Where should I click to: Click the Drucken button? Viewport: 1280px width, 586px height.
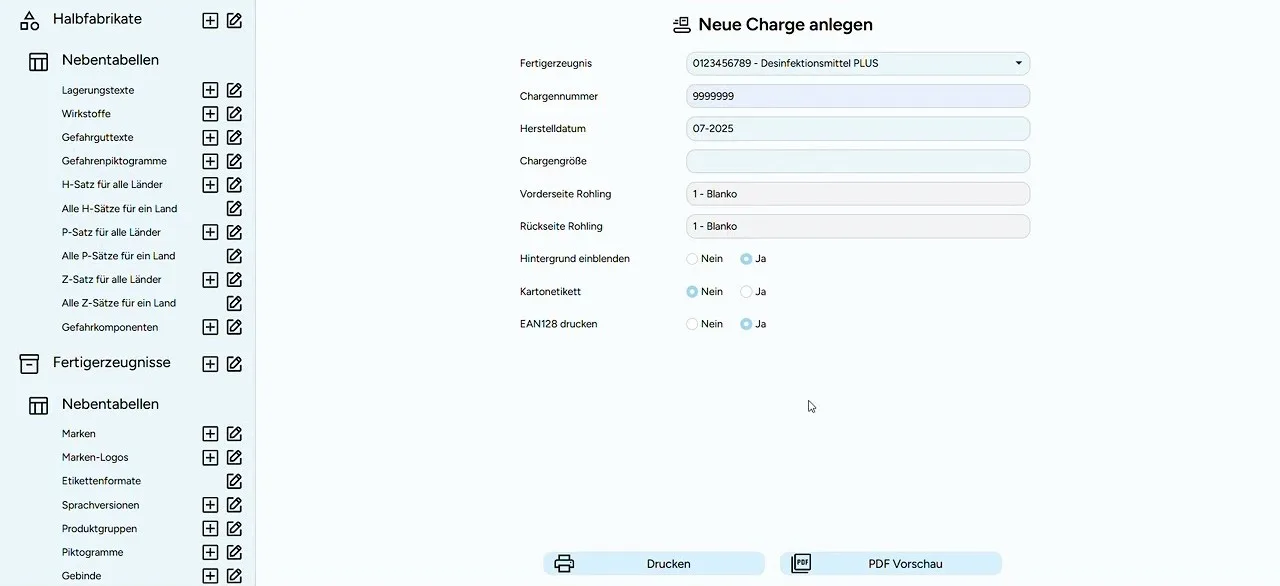click(x=654, y=564)
